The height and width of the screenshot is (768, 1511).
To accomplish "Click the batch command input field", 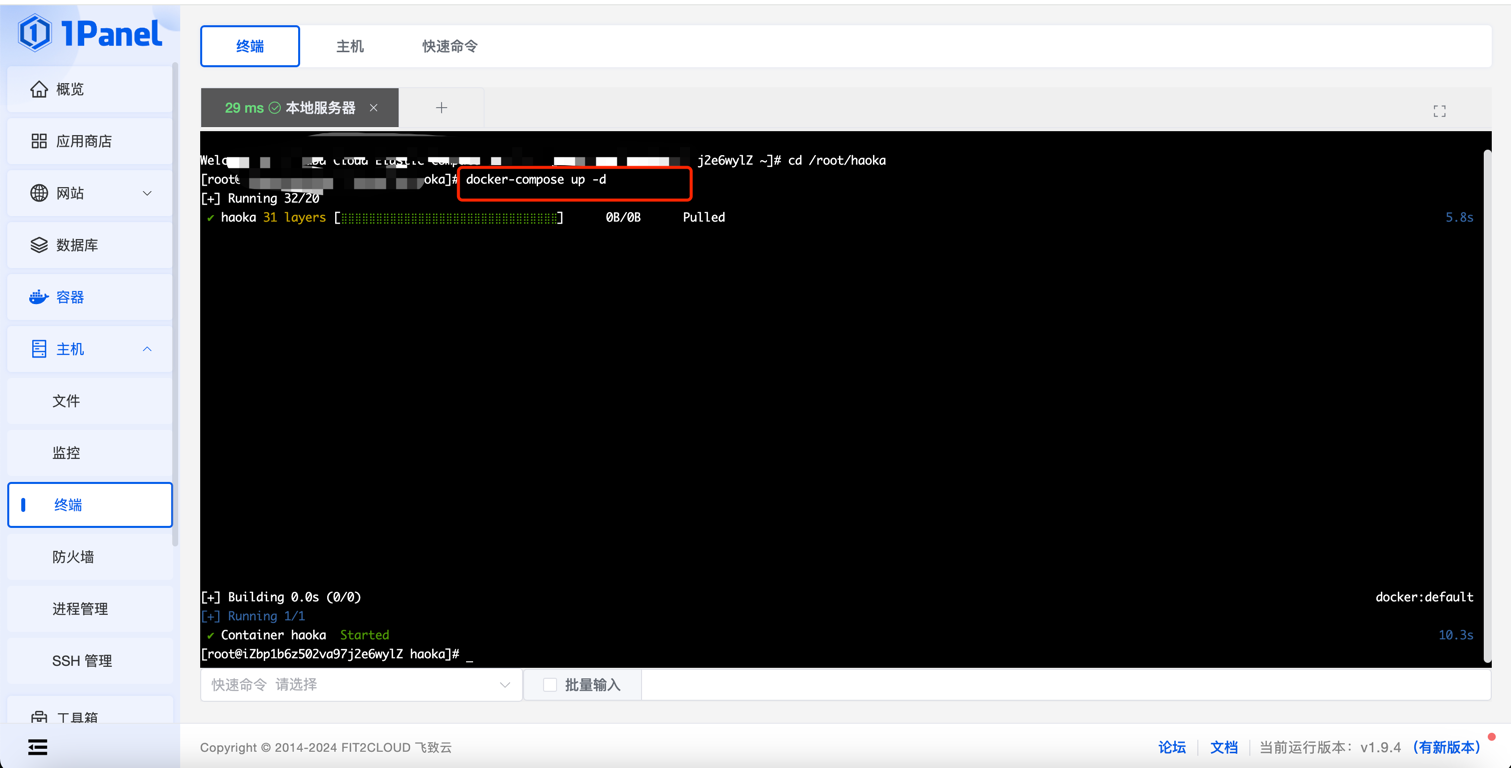I will coord(1065,685).
